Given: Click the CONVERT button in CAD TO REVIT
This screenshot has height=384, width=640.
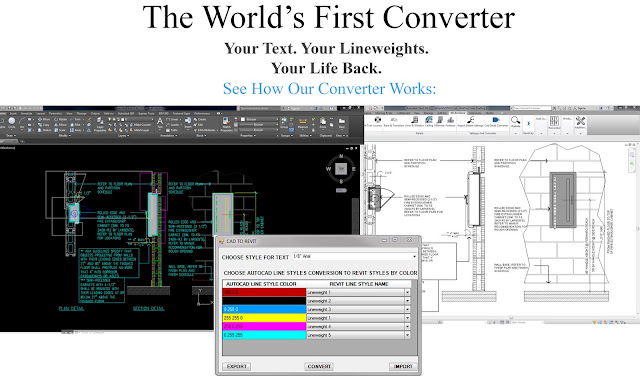Looking at the screenshot, I should coord(319,366).
